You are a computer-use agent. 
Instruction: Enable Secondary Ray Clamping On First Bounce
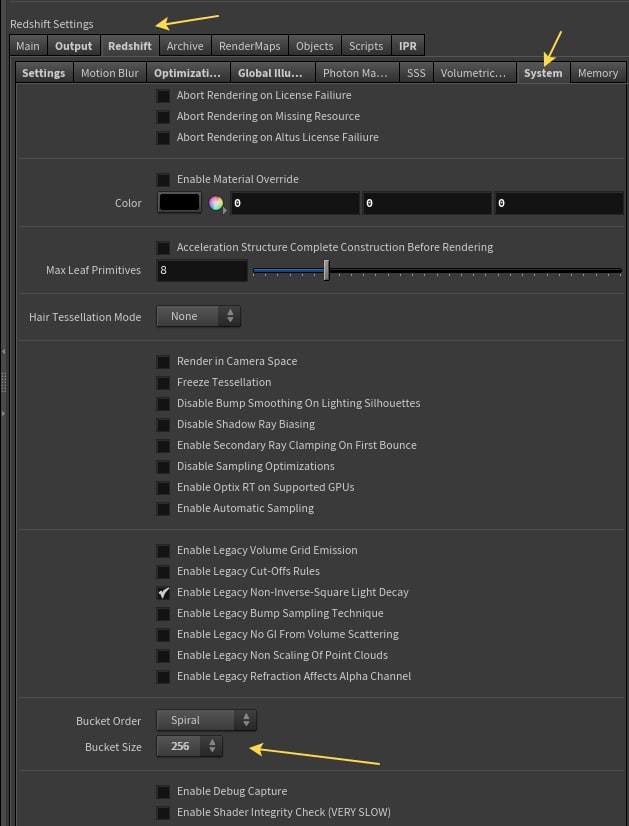(163, 446)
